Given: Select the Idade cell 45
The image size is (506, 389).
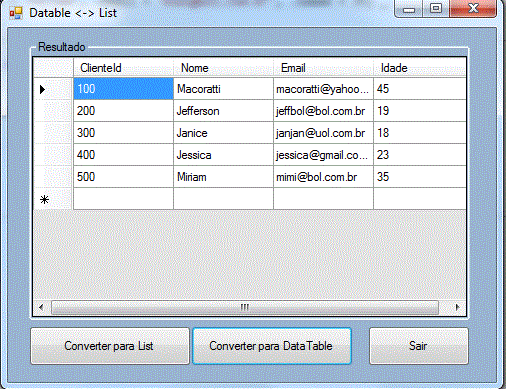Looking at the screenshot, I should [x=420, y=89].
